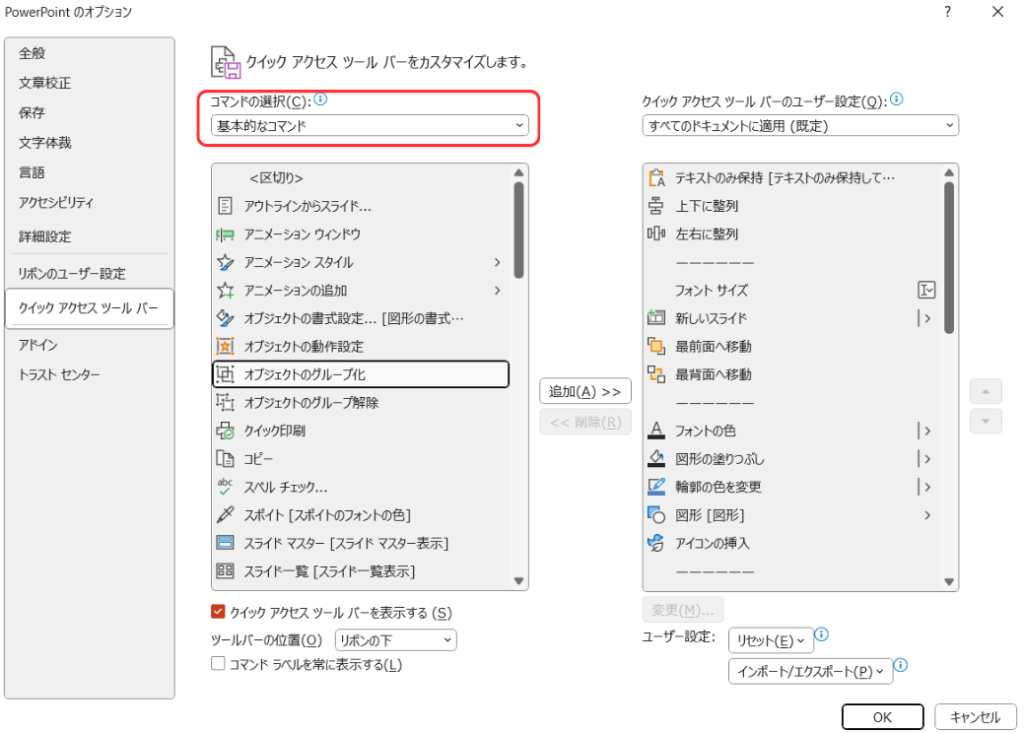
Task: Select the 輪郭の色を変更 icon
Action: pyautogui.click(x=656, y=487)
